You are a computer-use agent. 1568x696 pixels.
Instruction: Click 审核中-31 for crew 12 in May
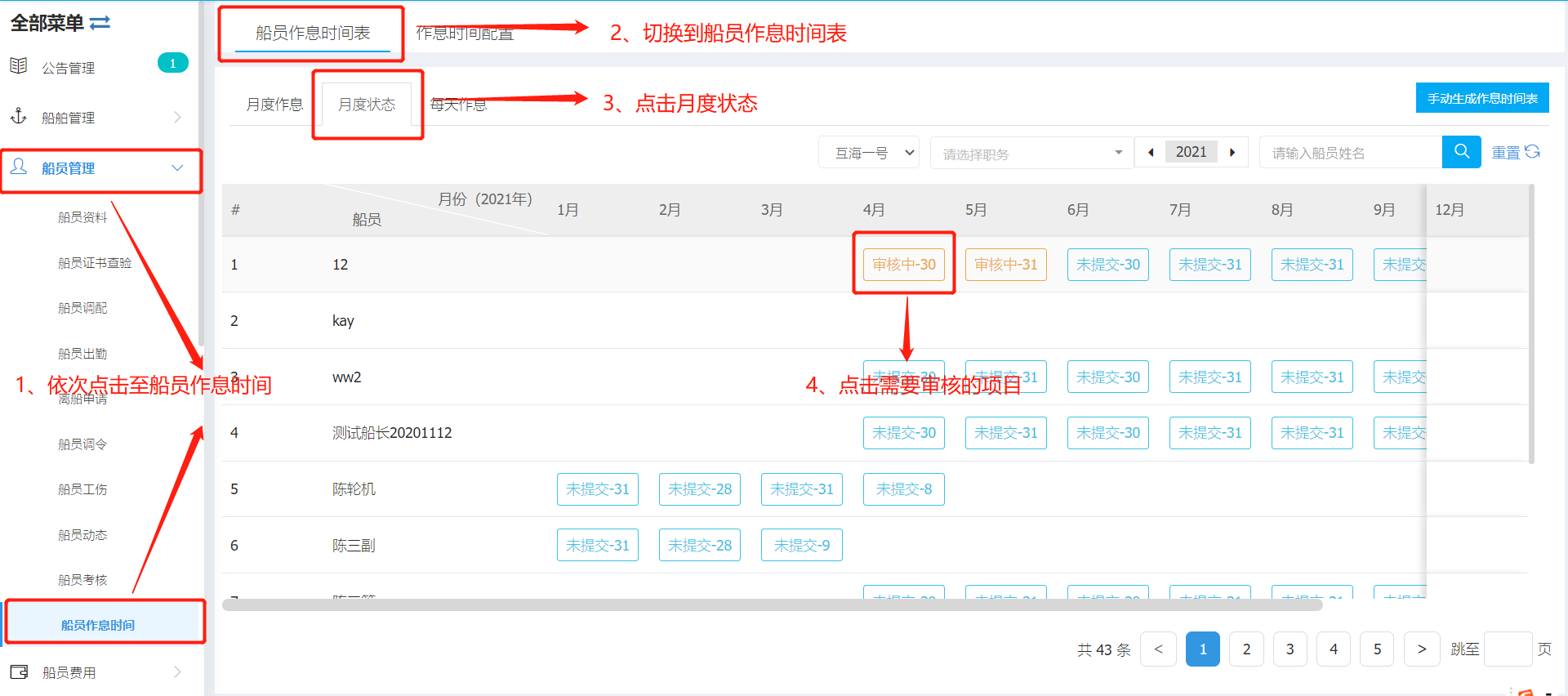pyautogui.click(x=1006, y=264)
